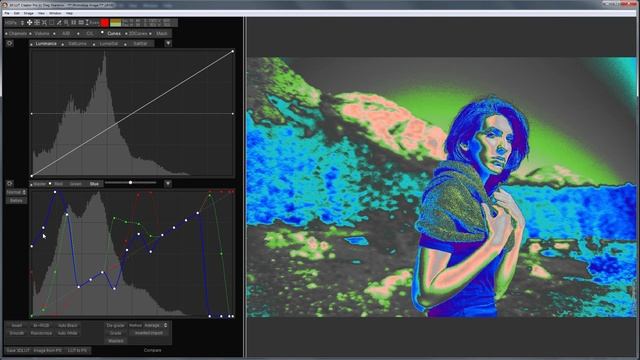The width and height of the screenshot is (640, 360).
Task: Click the Invert button
Action: pyautogui.click(x=17, y=325)
